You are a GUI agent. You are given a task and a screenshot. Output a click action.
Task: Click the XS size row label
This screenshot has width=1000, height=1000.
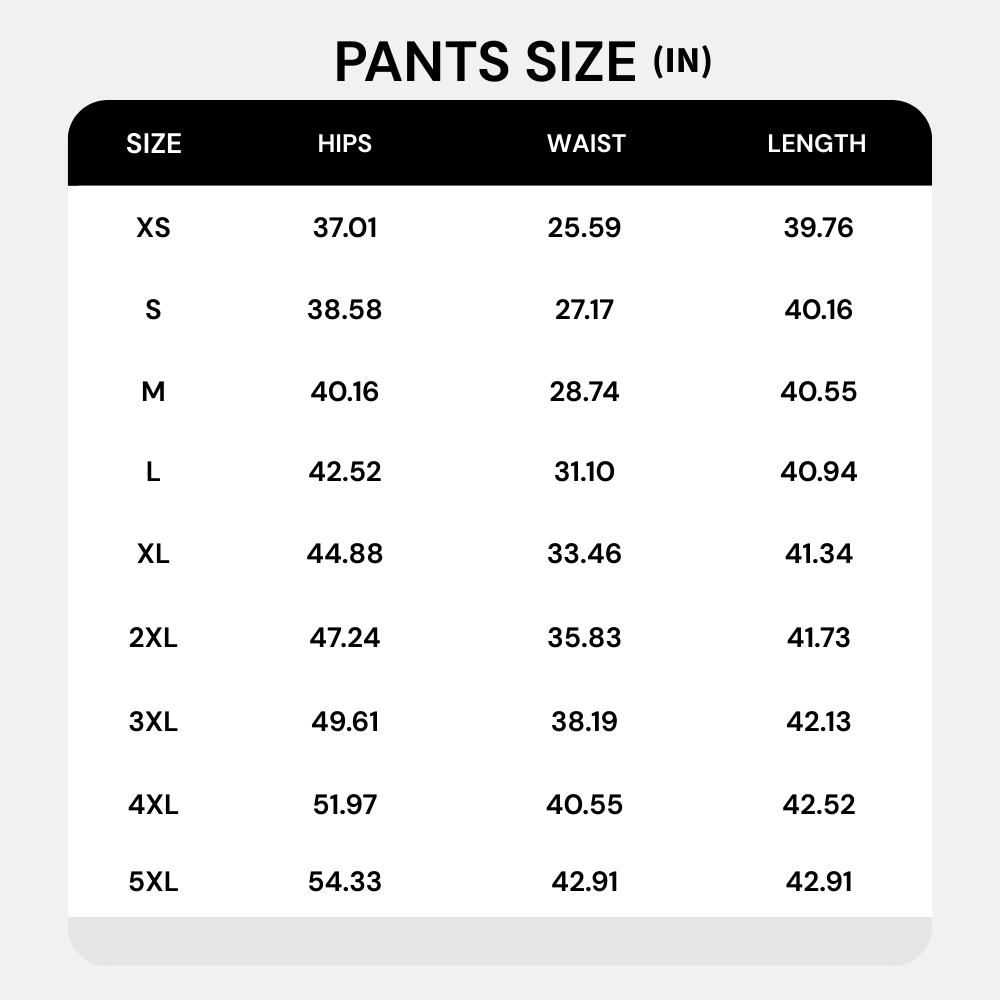click(154, 228)
